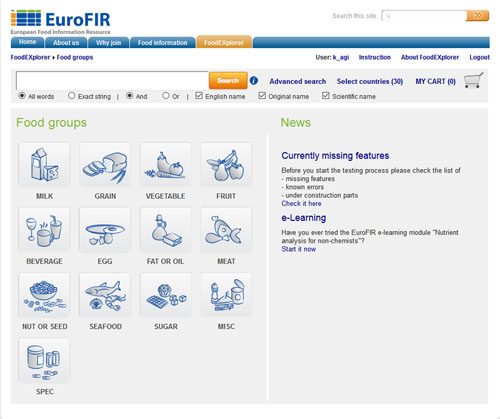This screenshot has height=419, width=500.
Task: Click the MILK label text
Action: coord(44,196)
